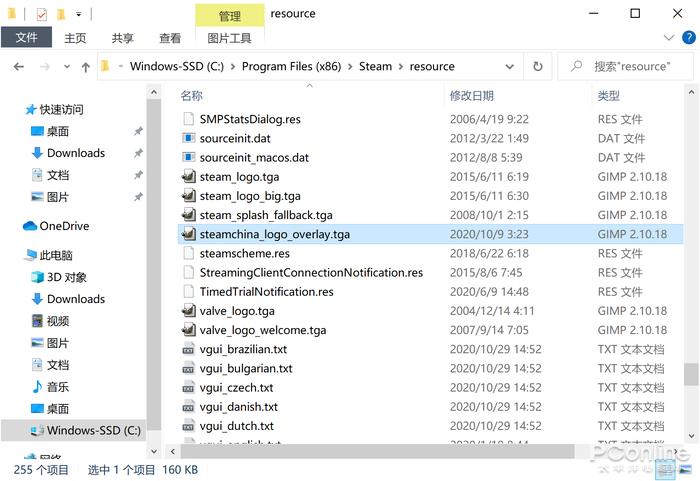Image resolution: width=700 pixels, height=481 pixels.
Task: Click the OneDrive cloud icon
Action: (30, 226)
